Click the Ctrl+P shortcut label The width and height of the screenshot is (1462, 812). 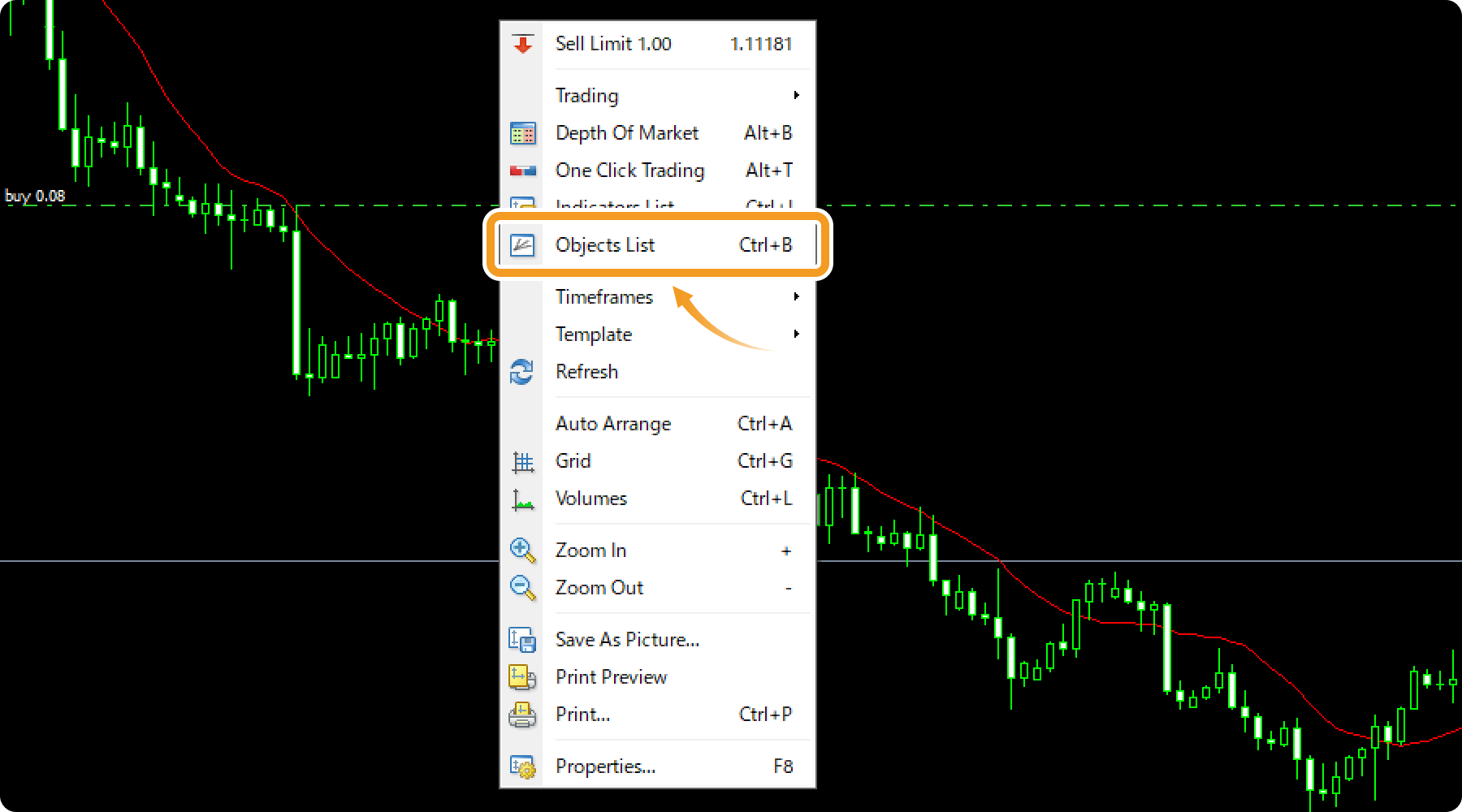(x=765, y=715)
